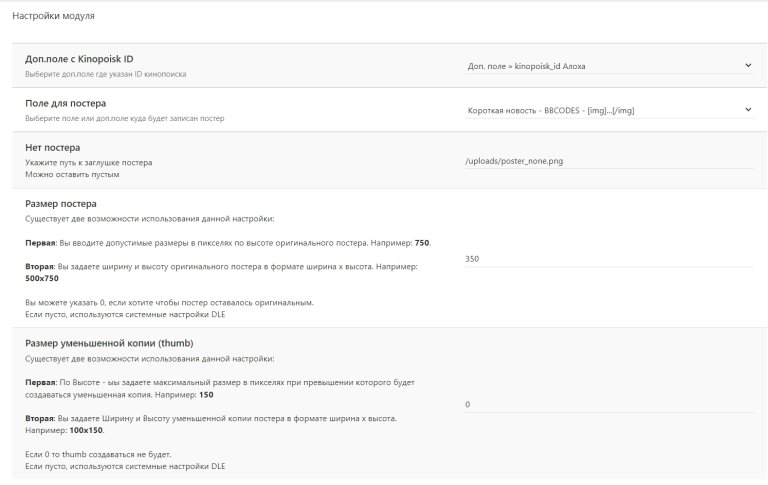This screenshot has width=768, height=485.
Task: Click the 'Если 0 то thumb создаваться не будет' note
Action: click(98, 454)
